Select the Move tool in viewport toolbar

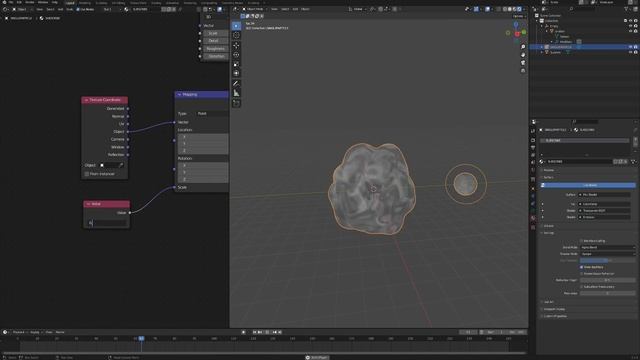click(x=236, y=45)
